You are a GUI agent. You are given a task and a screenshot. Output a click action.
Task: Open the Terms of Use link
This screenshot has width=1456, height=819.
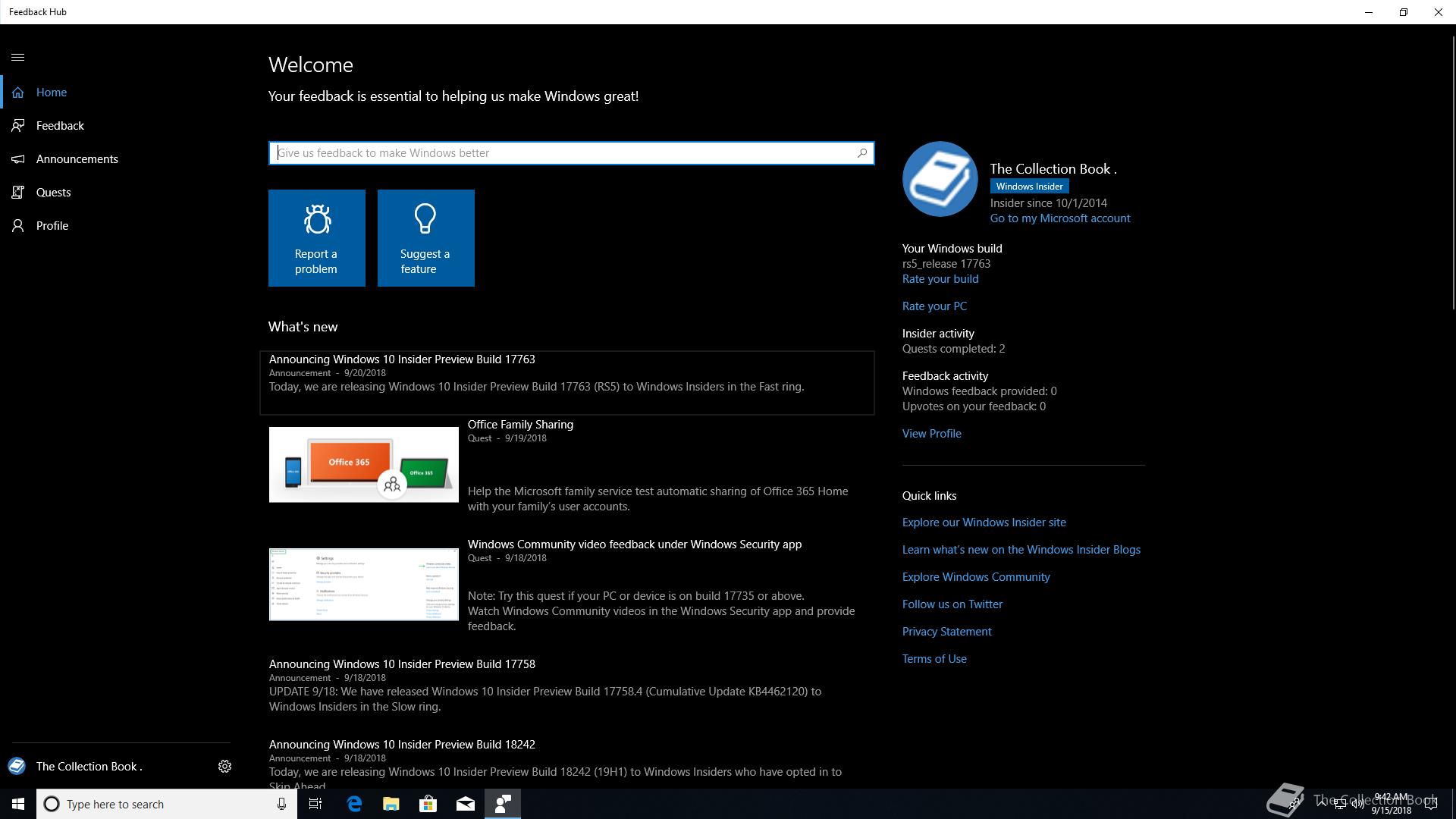point(934,659)
